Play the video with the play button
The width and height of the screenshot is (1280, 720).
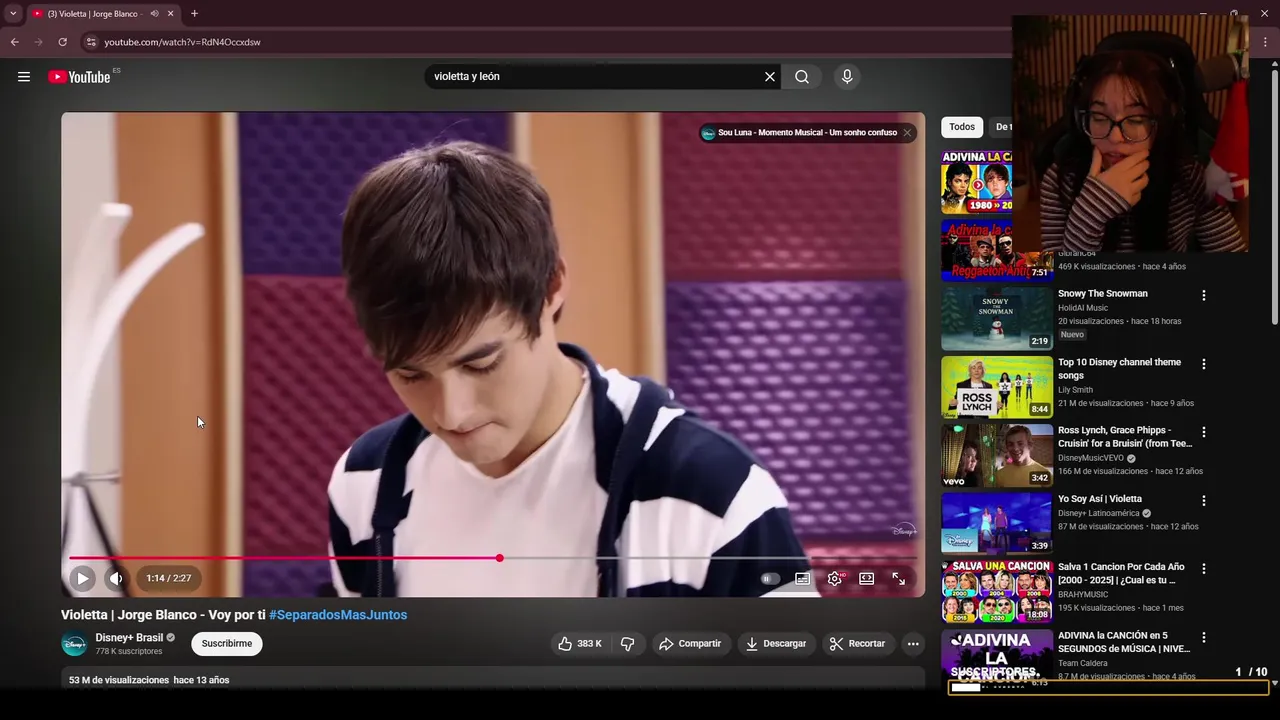click(83, 578)
